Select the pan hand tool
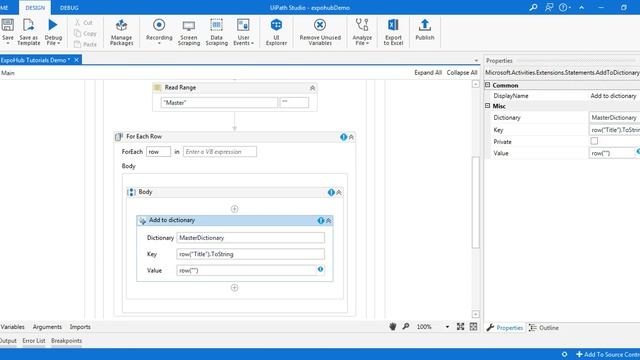The height and width of the screenshot is (360, 640). [393, 327]
